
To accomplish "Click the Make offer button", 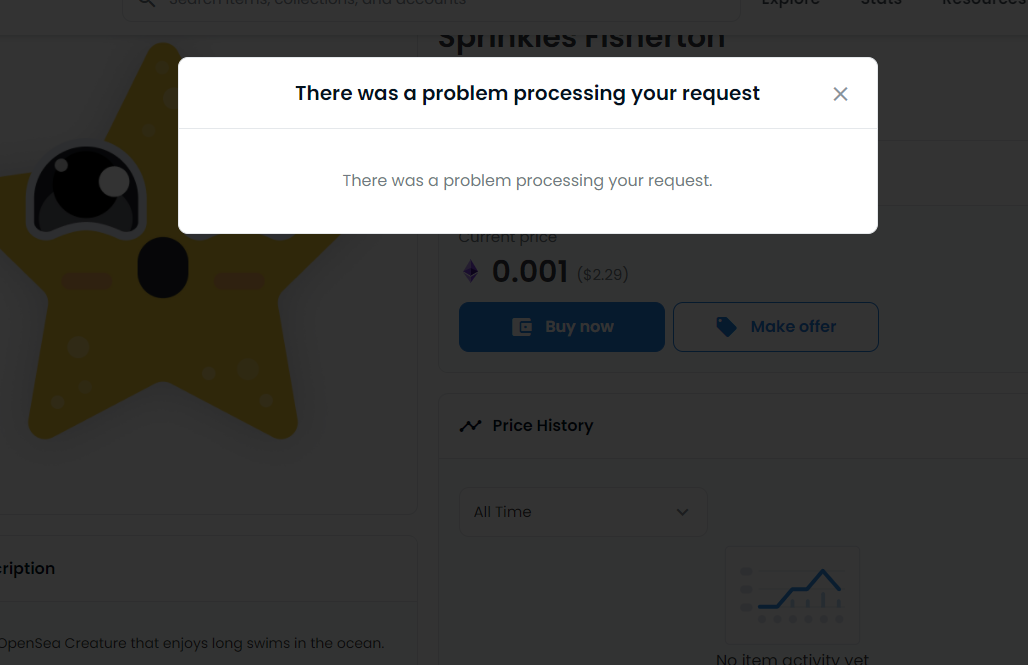I will (x=775, y=326).
